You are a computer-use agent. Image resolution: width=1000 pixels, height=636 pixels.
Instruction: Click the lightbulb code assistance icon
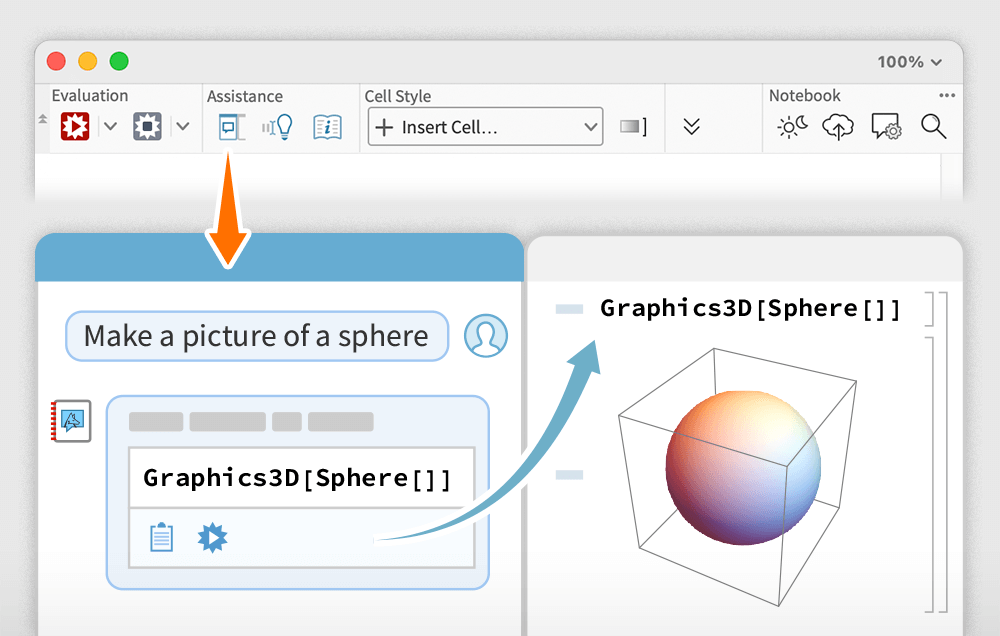pos(277,127)
